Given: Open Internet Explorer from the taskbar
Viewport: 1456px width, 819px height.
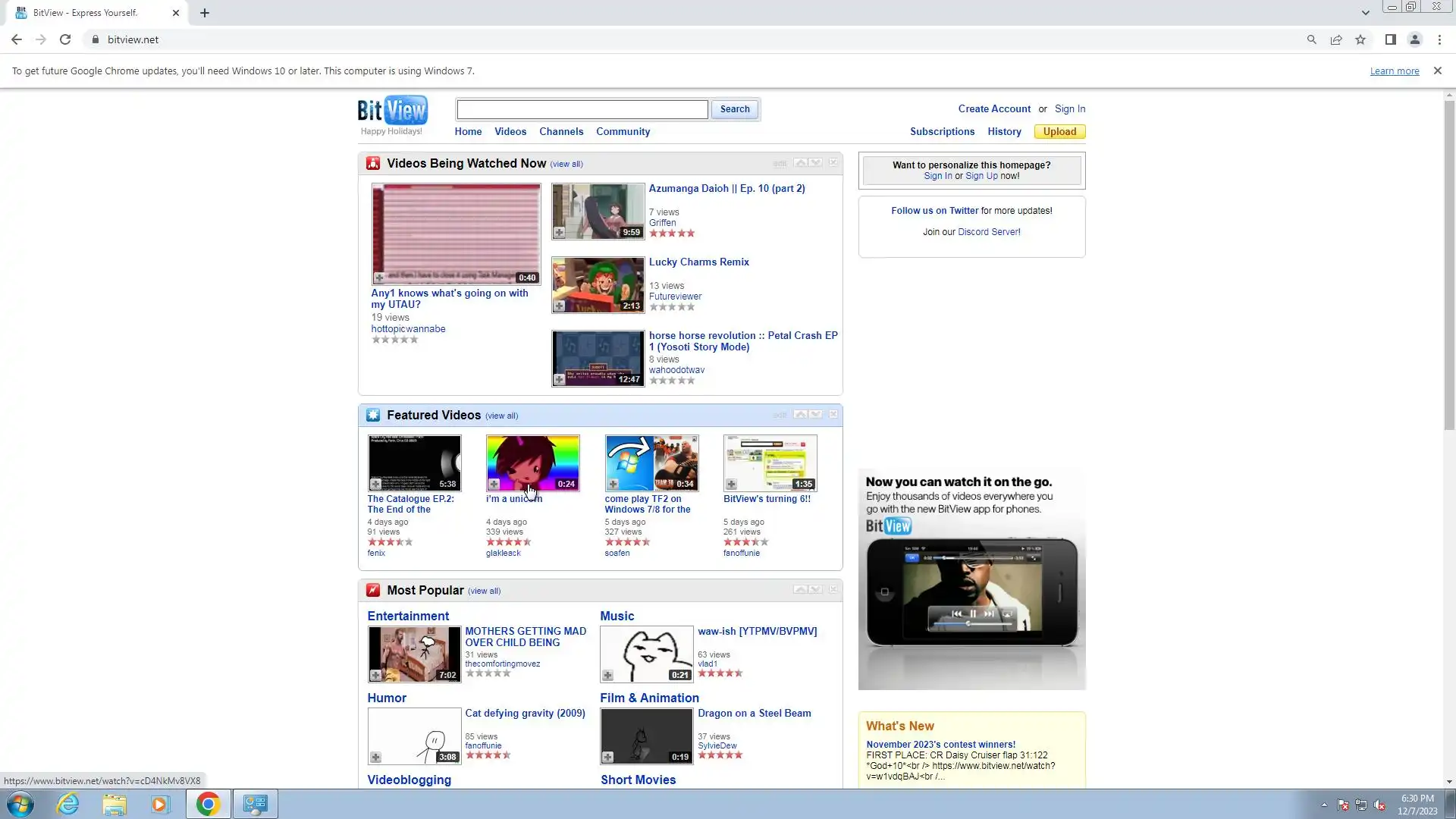Looking at the screenshot, I should click(x=68, y=804).
